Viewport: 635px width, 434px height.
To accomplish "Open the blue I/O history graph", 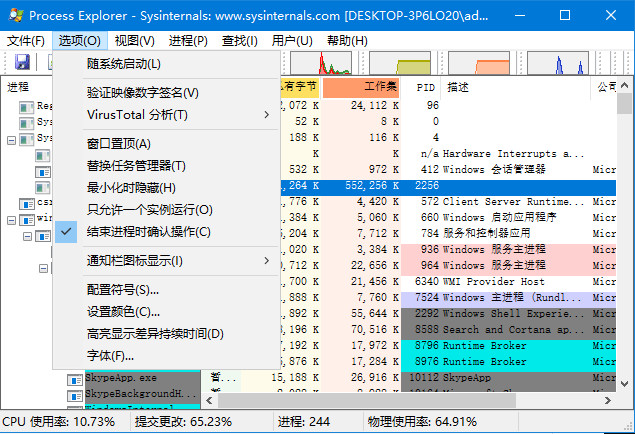I will [558, 63].
